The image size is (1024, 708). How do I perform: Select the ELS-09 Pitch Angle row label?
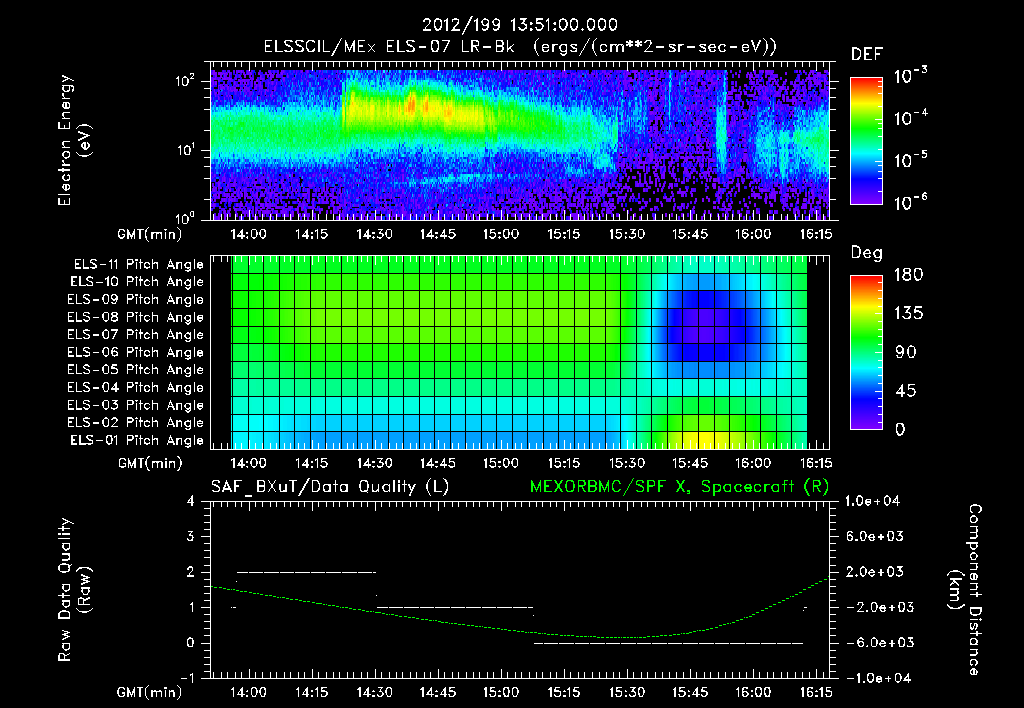(x=136, y=300)
